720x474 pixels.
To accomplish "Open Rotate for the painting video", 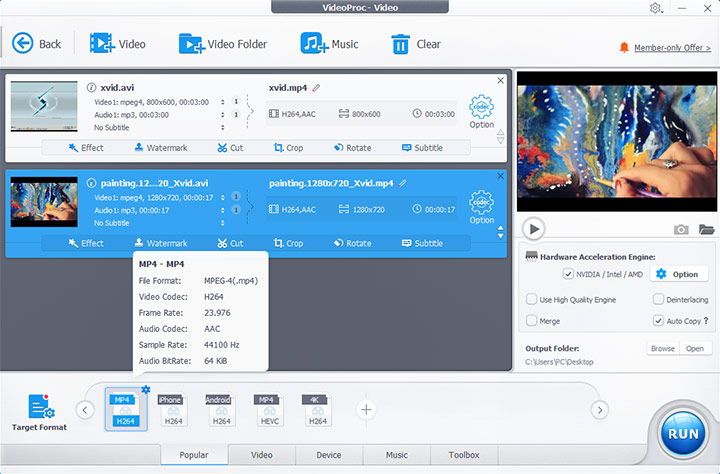I will [x=352, y=243].
